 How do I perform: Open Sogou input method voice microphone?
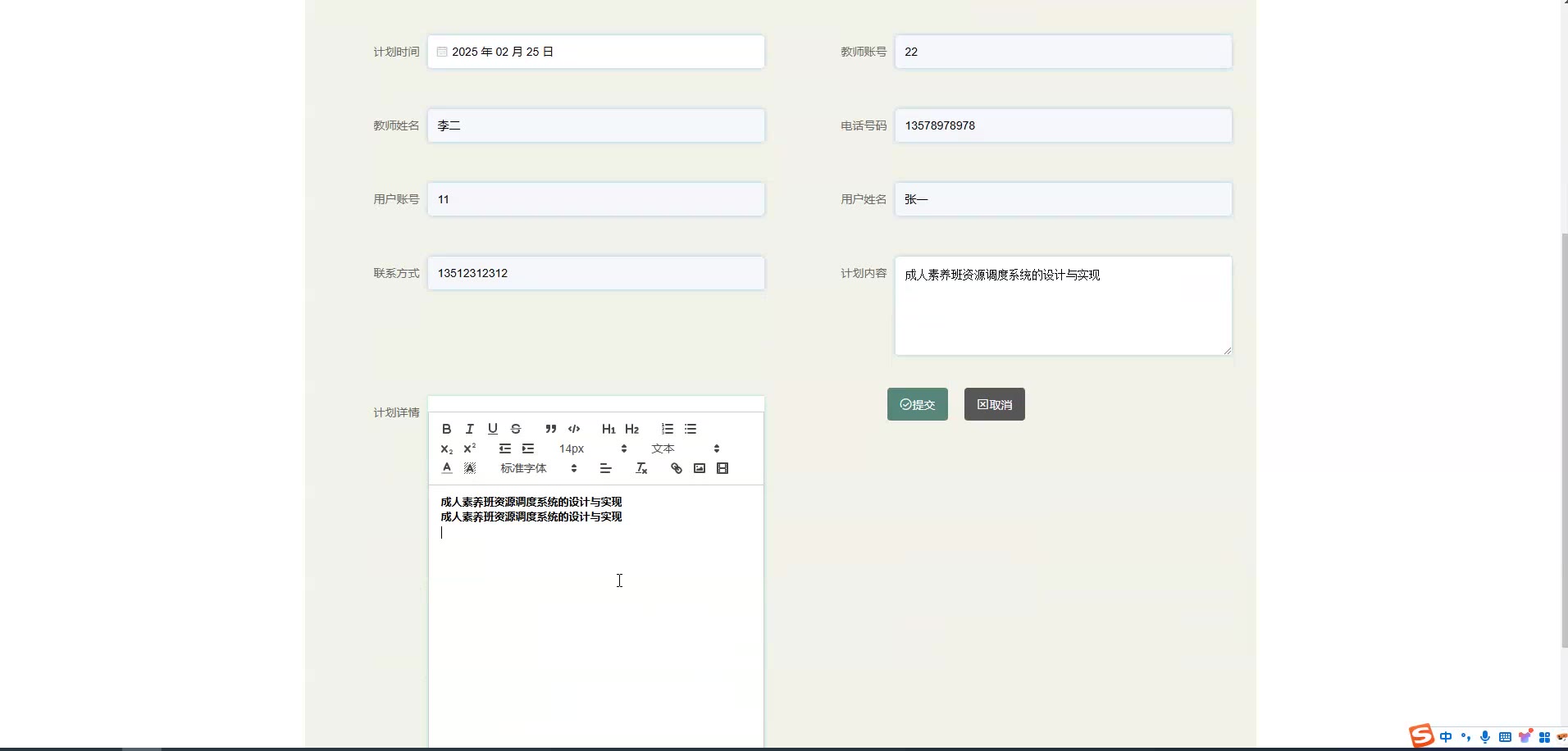[x=1484, y=737]
